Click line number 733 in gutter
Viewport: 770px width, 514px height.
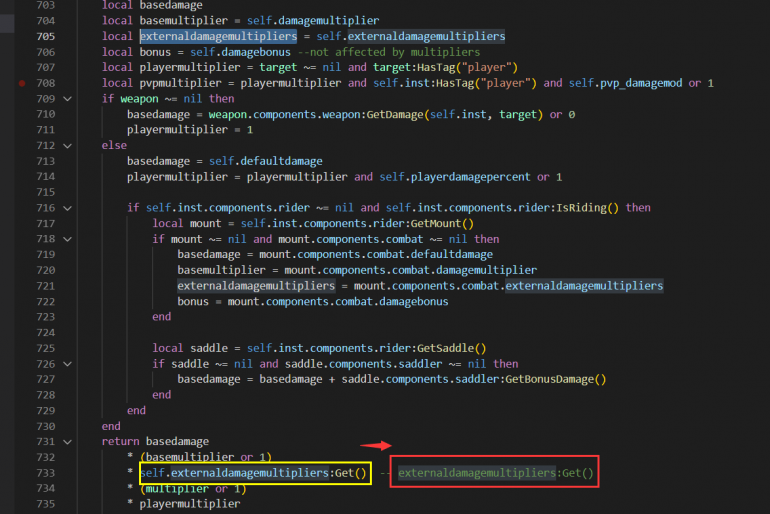click(46, 473)
